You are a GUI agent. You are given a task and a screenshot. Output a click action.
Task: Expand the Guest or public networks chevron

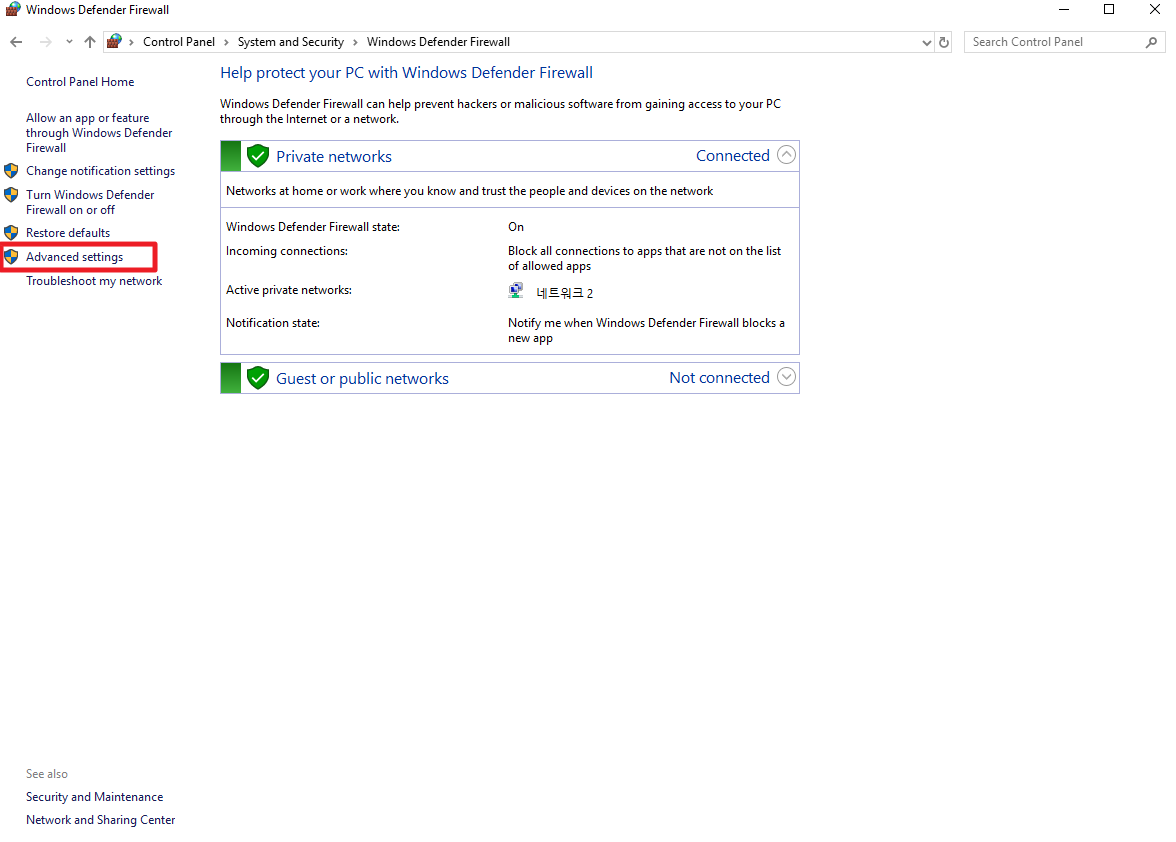coord(786,377)
